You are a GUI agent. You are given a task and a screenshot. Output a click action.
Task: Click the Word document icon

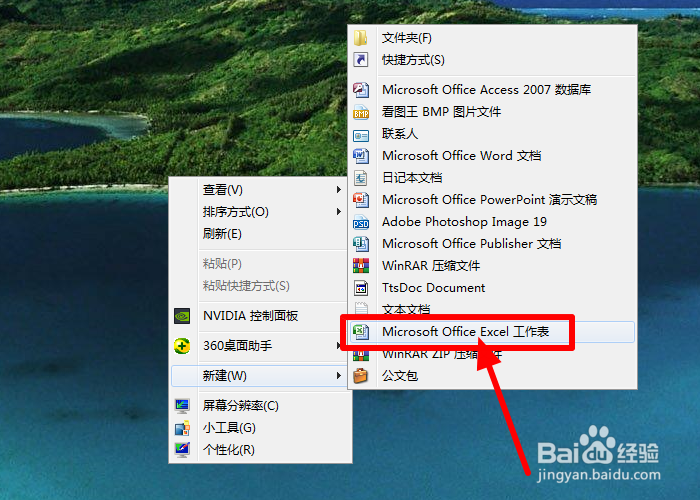pyautogui.click(x=361, y=156)
